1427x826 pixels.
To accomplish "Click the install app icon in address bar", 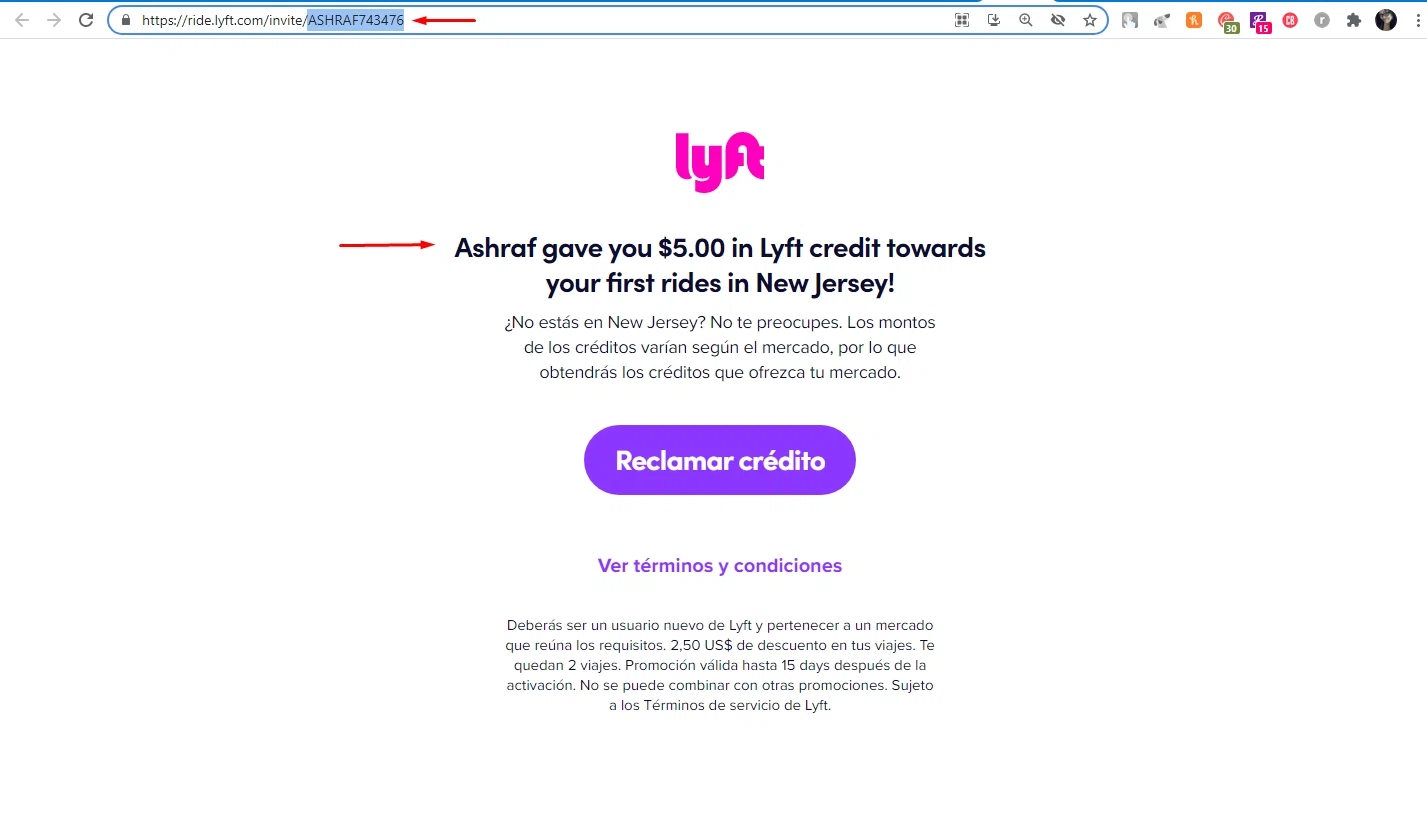I will [994, 20].
